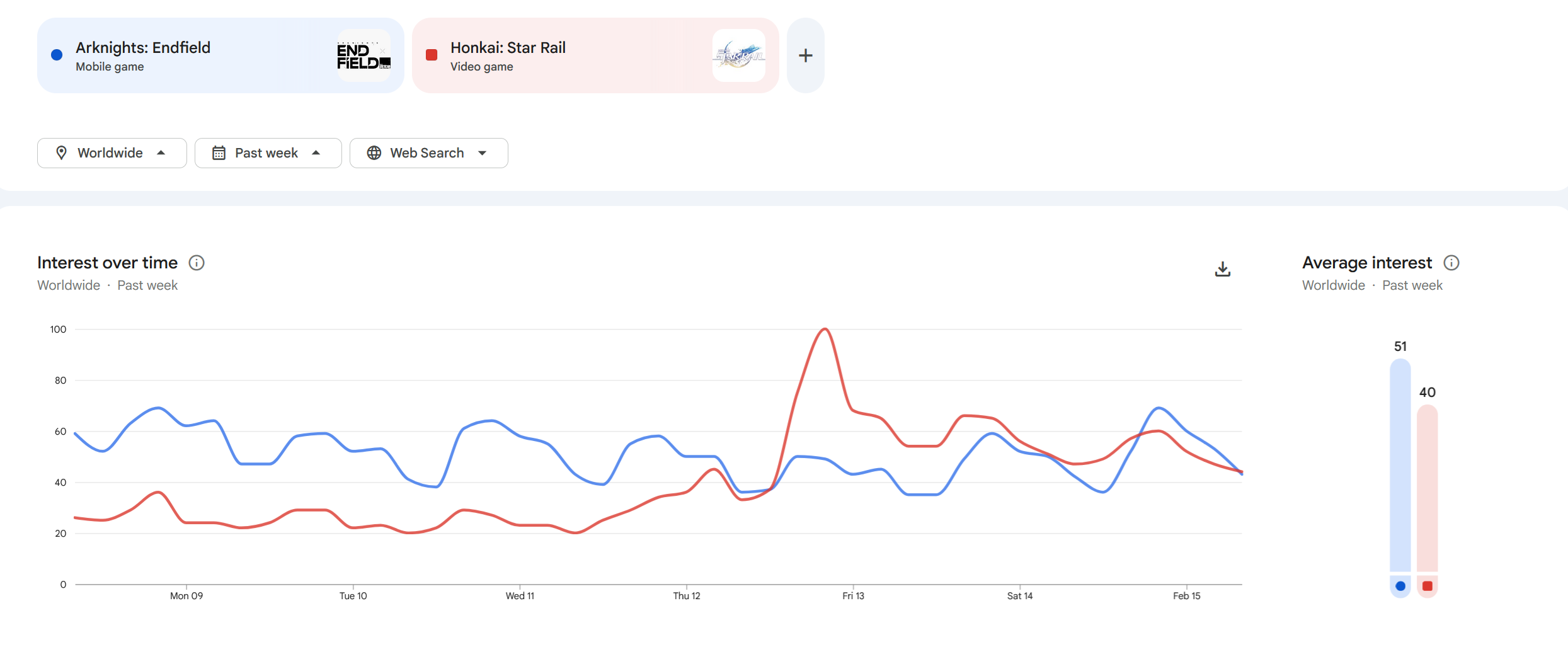This screenshot has width=1568, height=647.
Task: Click the "Interest over time" heading
Action: tap(108, 263)
